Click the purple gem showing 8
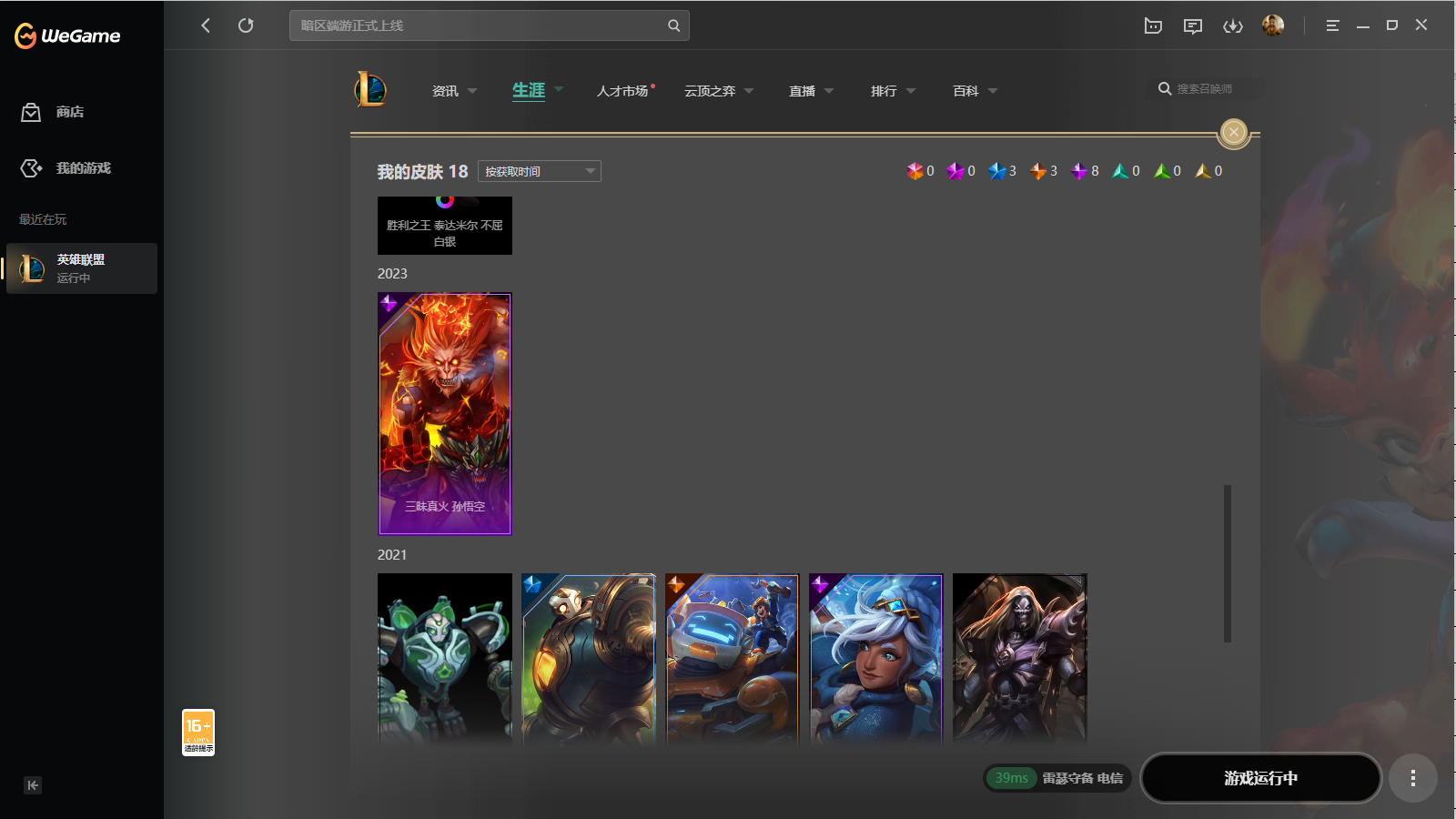Viewport: 1456px width, 819px height. [x=1079, y=171]
